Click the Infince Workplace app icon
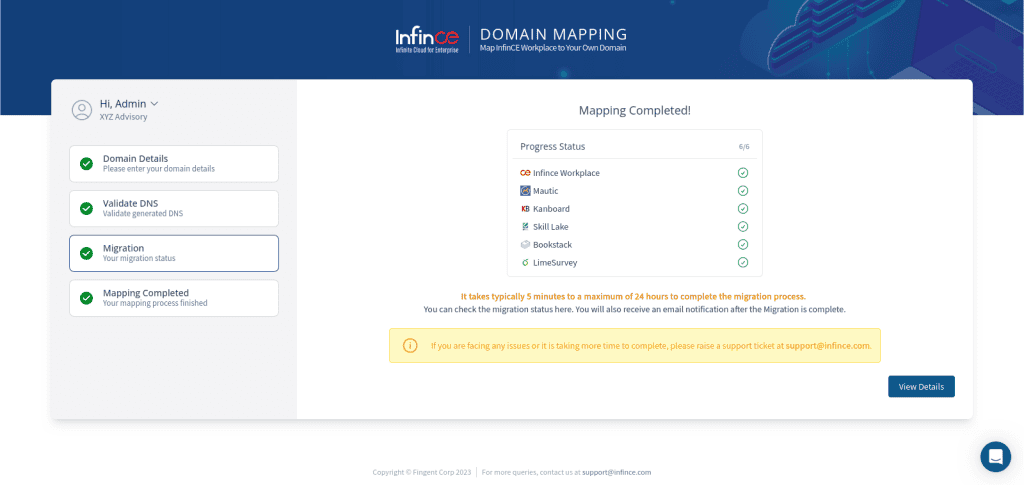The image size is (1024, 485). tap(525, 173)
